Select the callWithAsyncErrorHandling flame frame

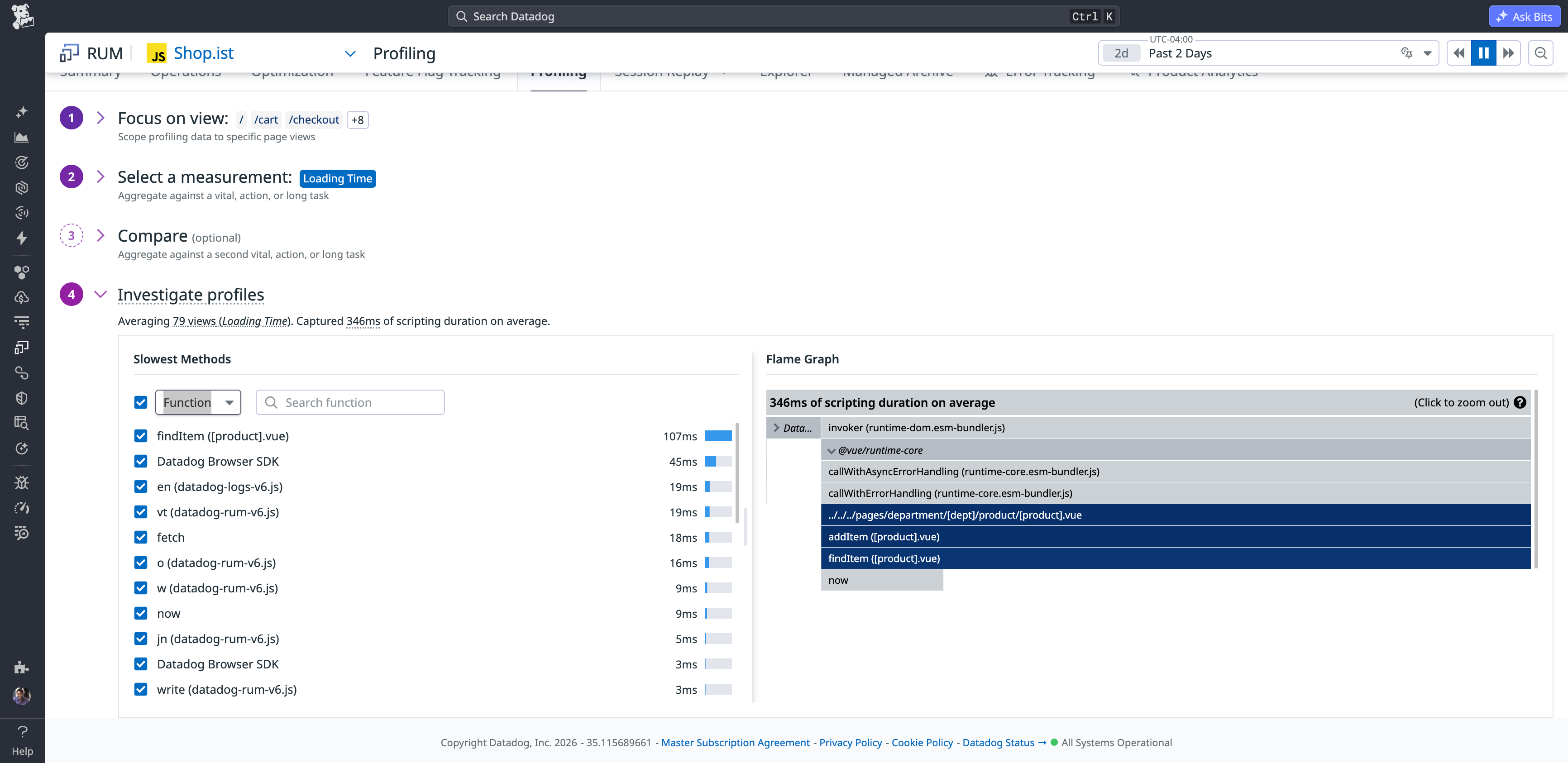tap(1176, 472)
